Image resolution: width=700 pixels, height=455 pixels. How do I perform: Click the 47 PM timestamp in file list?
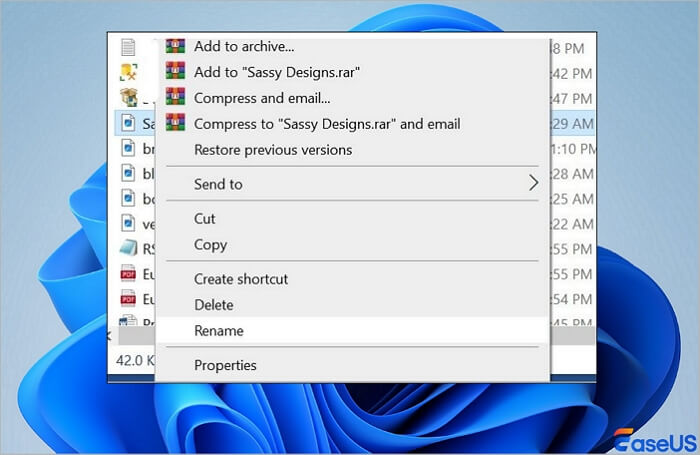click(x=573, y=98)
